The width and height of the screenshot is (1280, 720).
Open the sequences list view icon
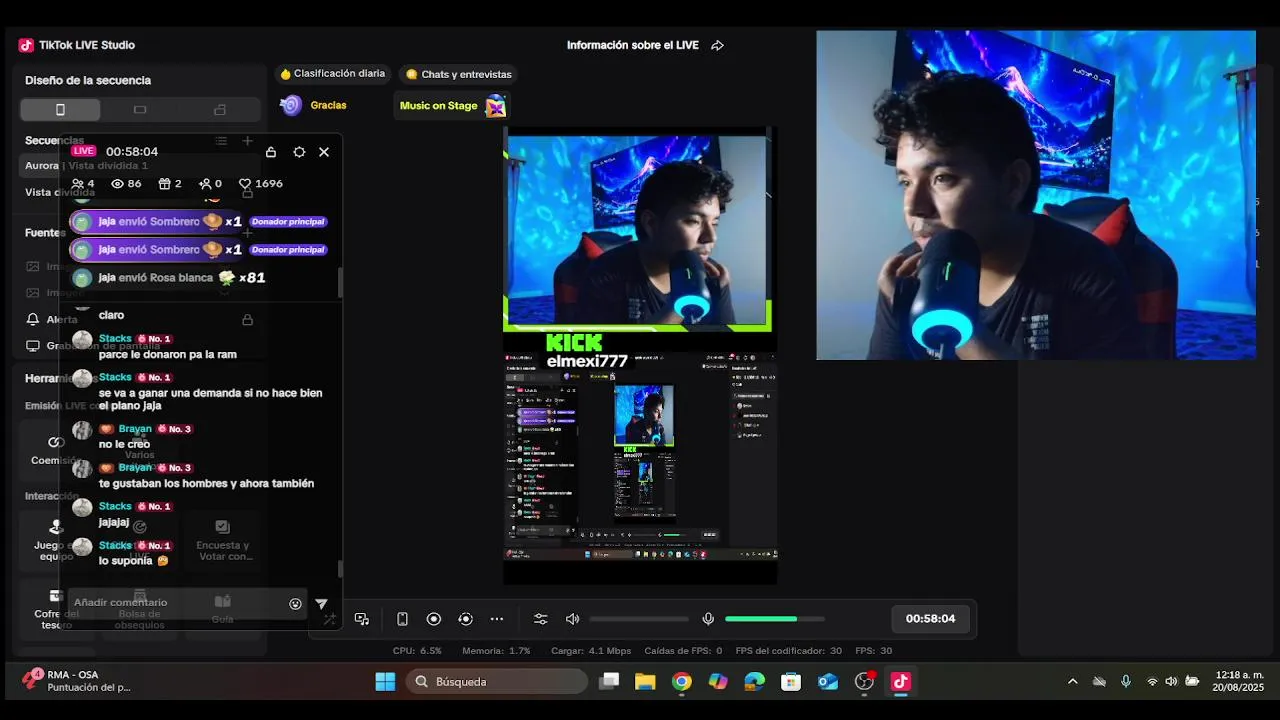pos(221,141)
